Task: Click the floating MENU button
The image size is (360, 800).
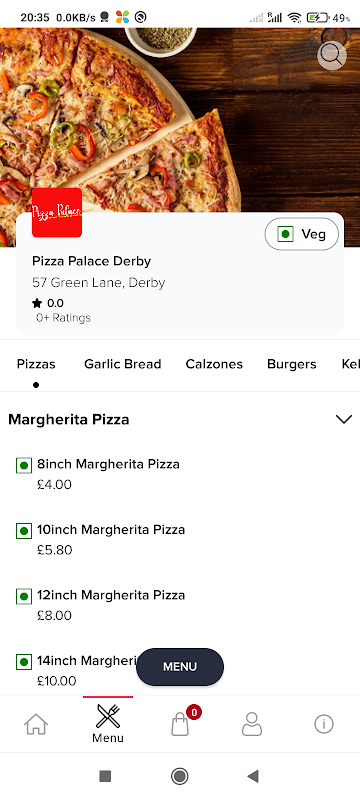Action: (180, 667)
